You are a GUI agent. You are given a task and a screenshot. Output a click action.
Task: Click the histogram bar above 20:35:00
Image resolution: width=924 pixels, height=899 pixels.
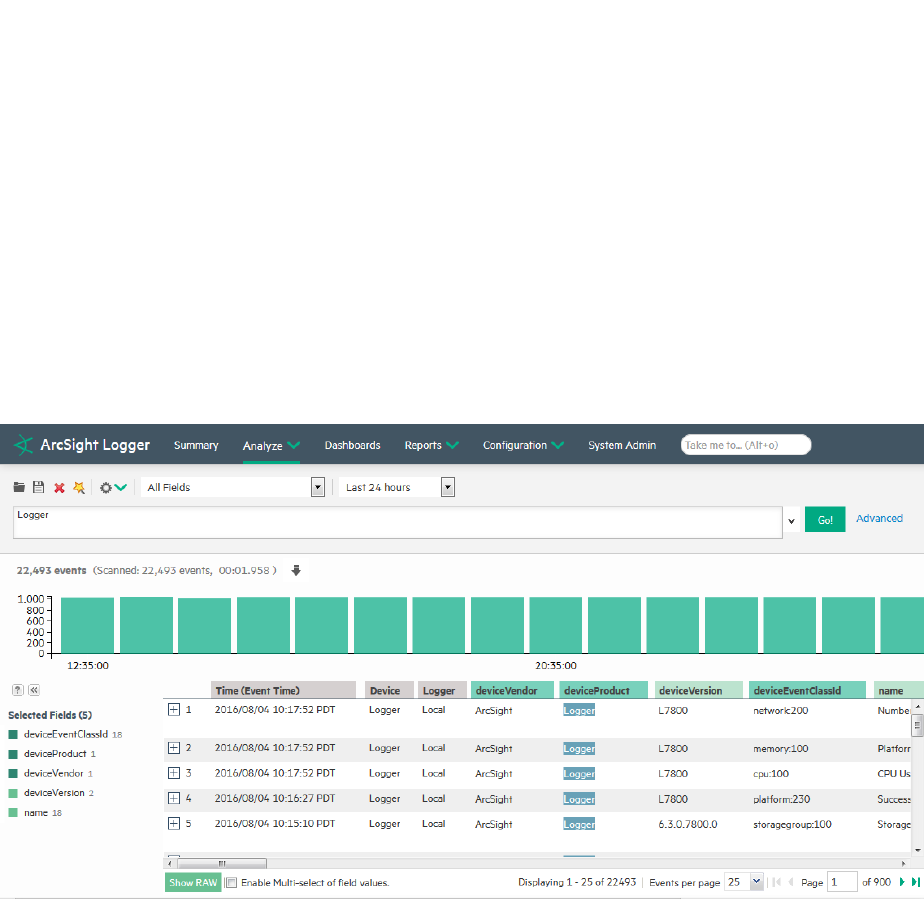(x=556, y=625)
